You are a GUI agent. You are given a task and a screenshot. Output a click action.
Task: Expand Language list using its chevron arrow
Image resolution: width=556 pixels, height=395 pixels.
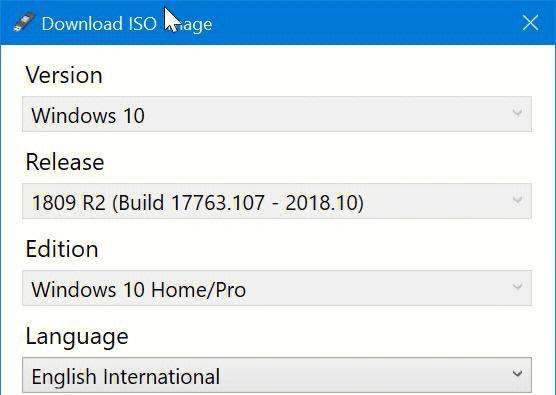517,373
